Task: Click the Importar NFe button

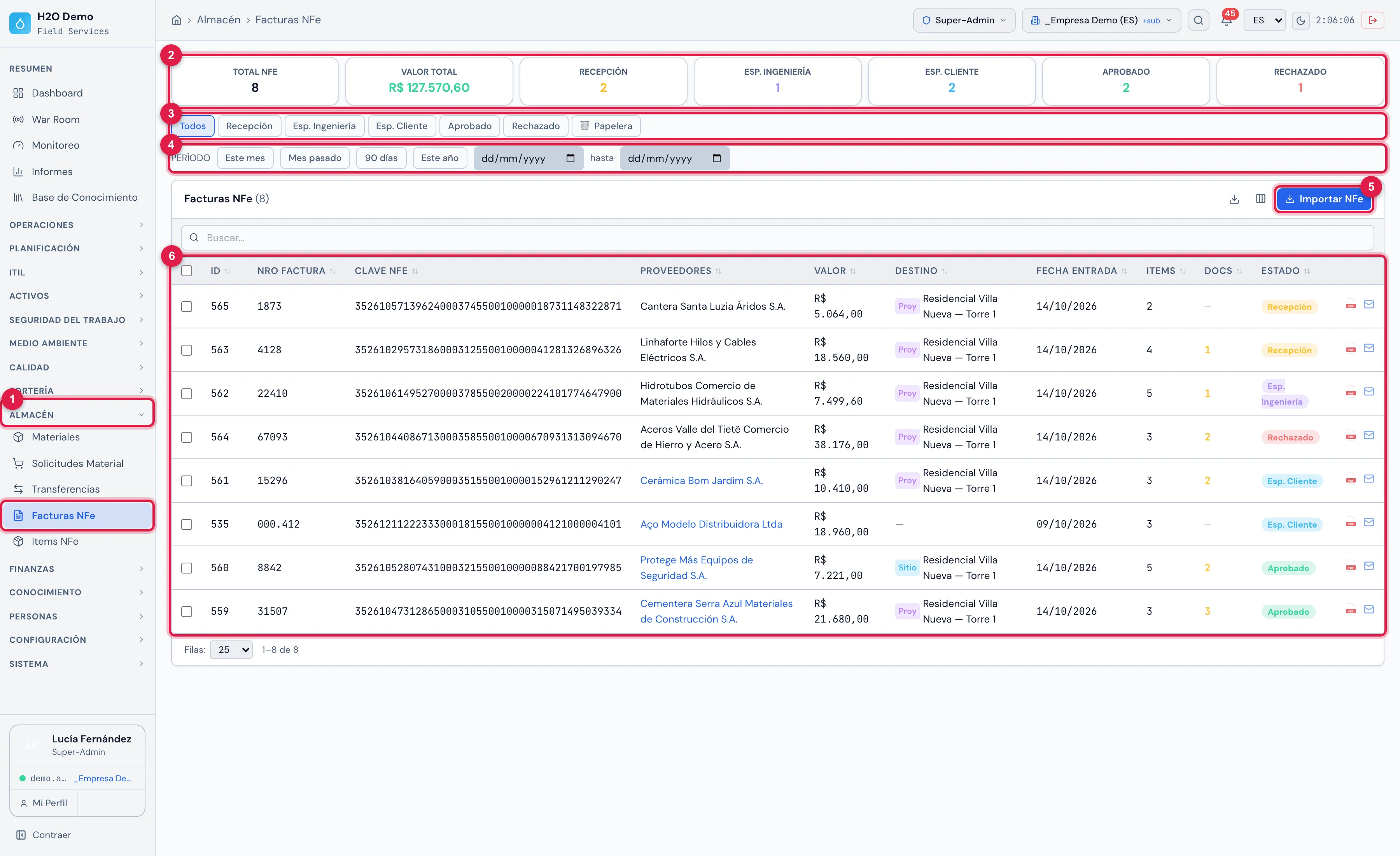Action: (x=1323, y=199)
